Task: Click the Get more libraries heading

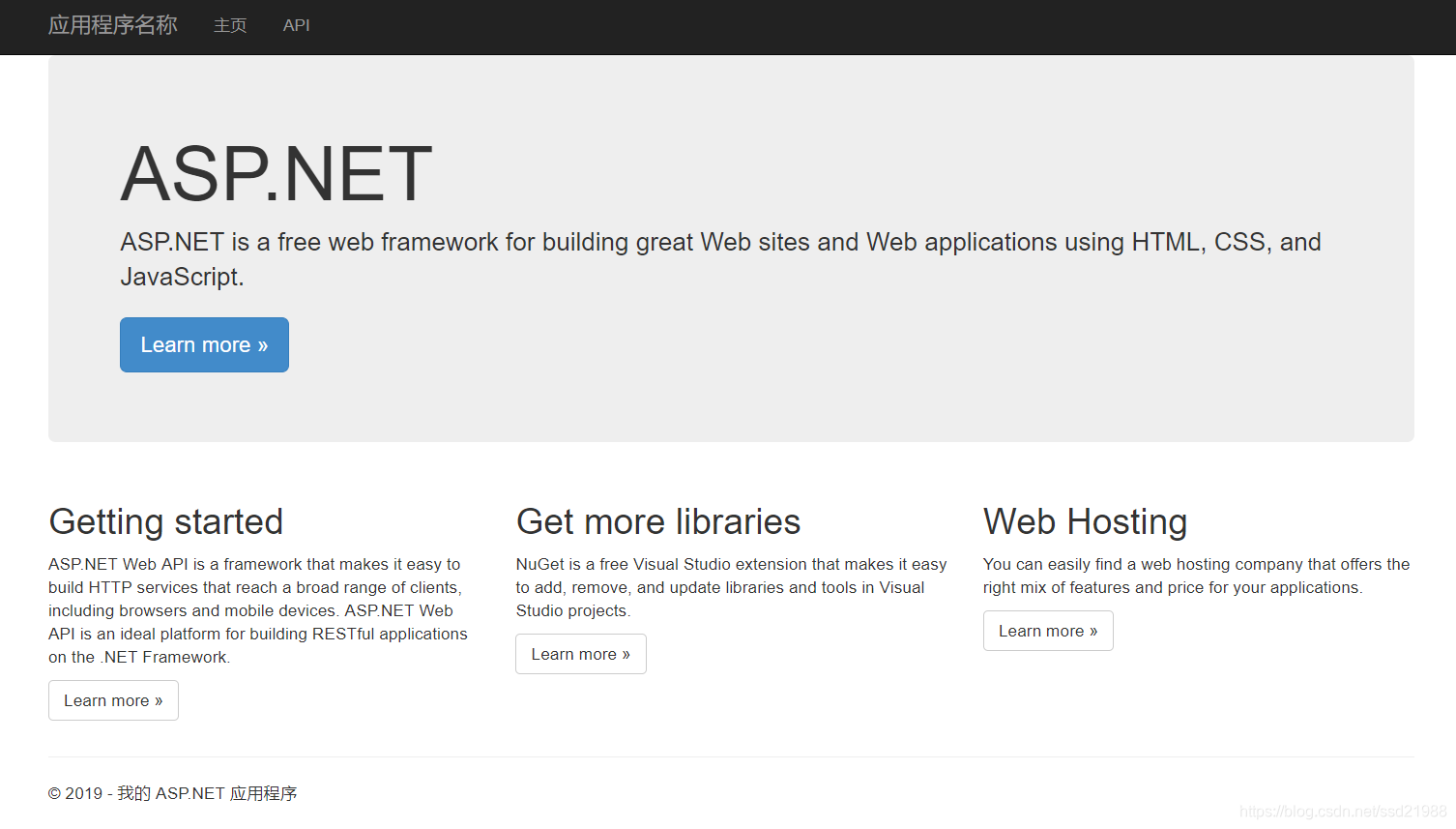Action: 658,521
